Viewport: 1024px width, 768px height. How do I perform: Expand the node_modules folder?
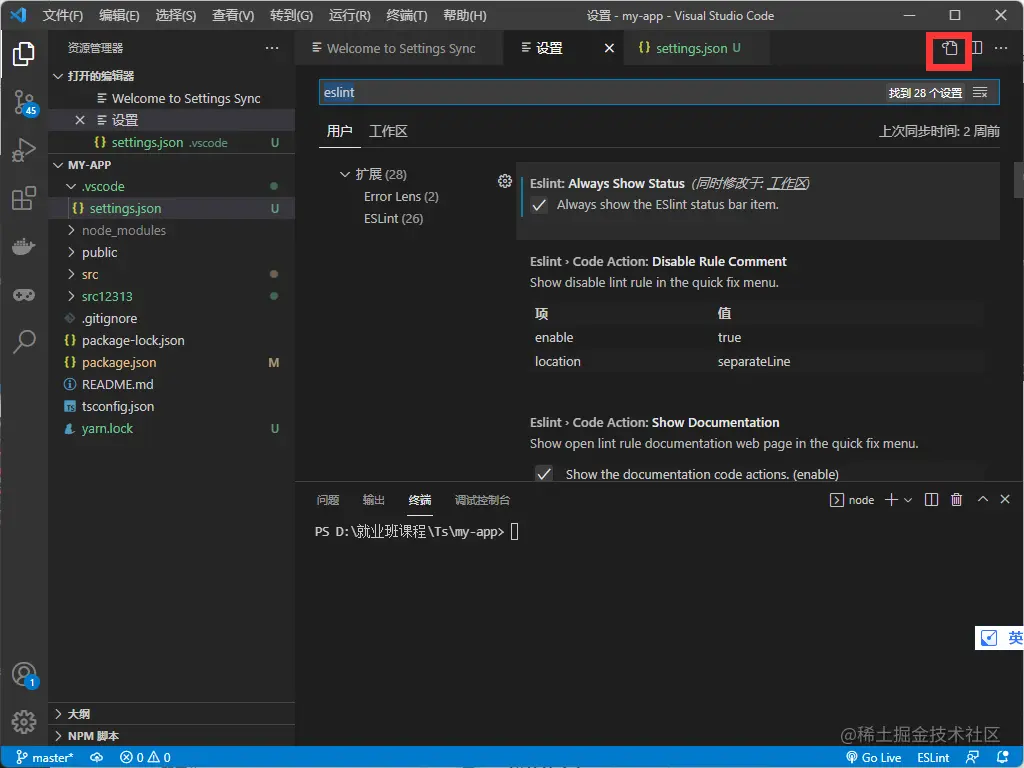coord(71,231)
